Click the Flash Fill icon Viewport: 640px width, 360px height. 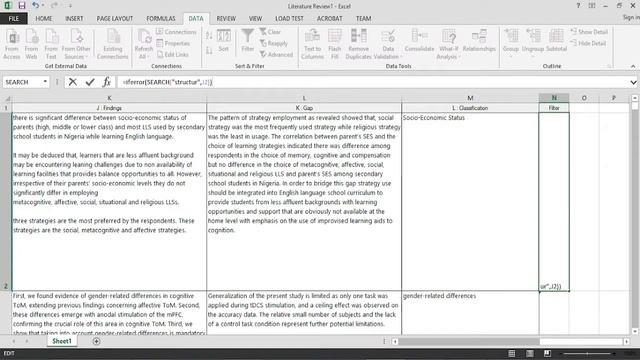[334, 44]
